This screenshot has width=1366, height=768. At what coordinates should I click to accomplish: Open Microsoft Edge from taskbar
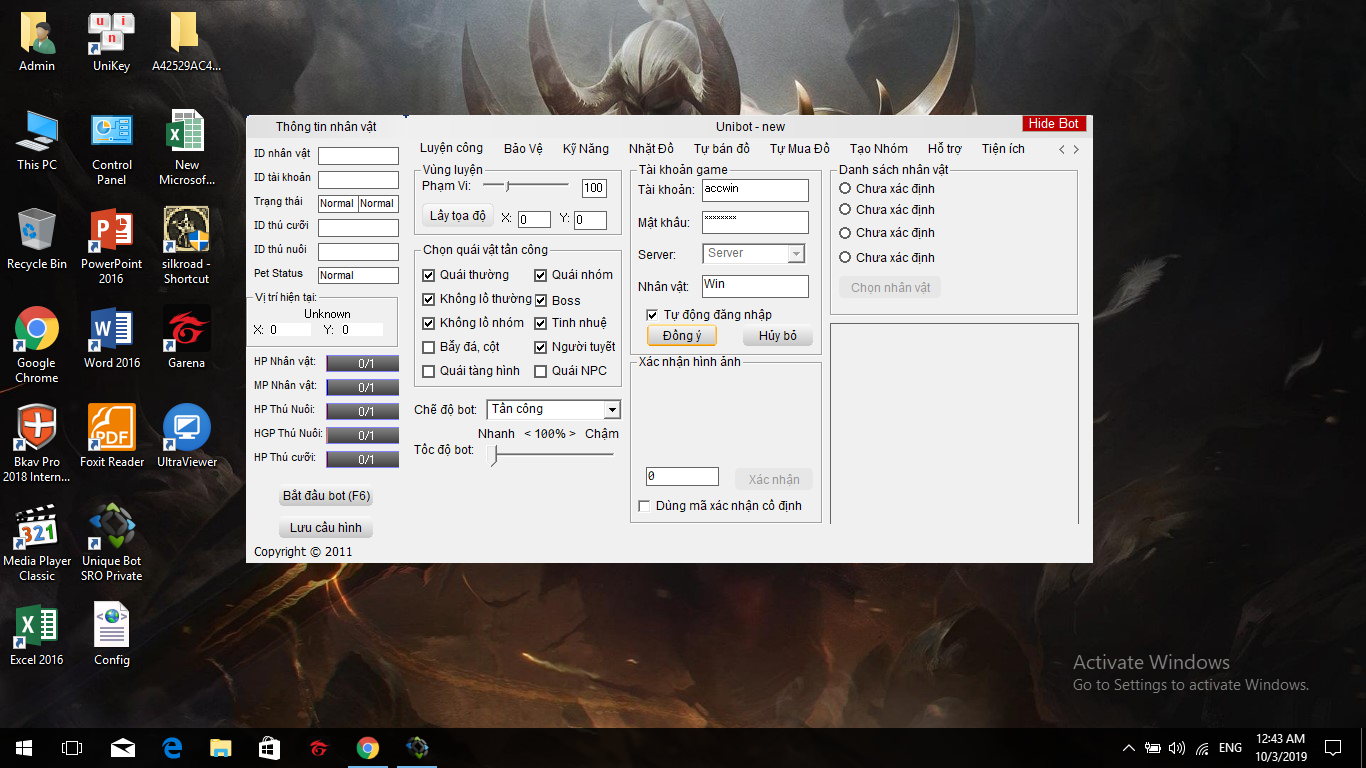click(172, 748)
